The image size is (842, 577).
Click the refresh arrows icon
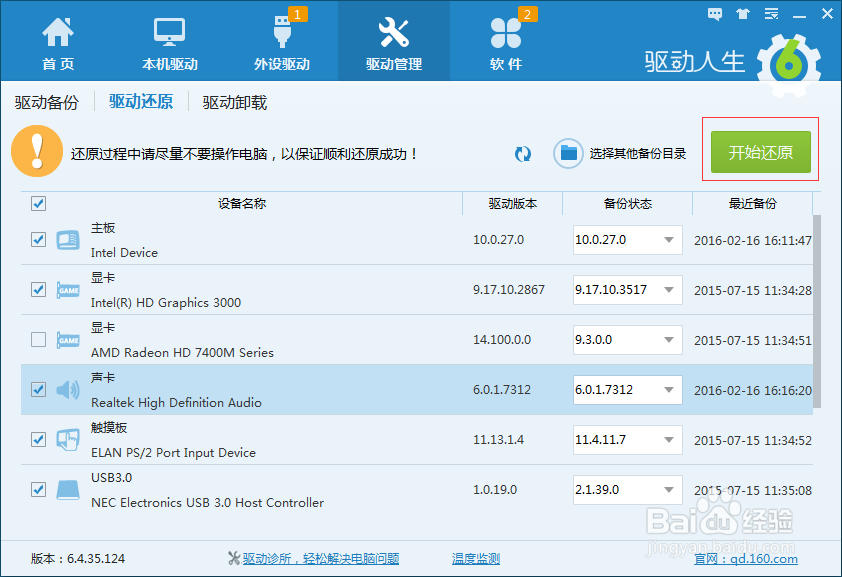pos(522,154)
